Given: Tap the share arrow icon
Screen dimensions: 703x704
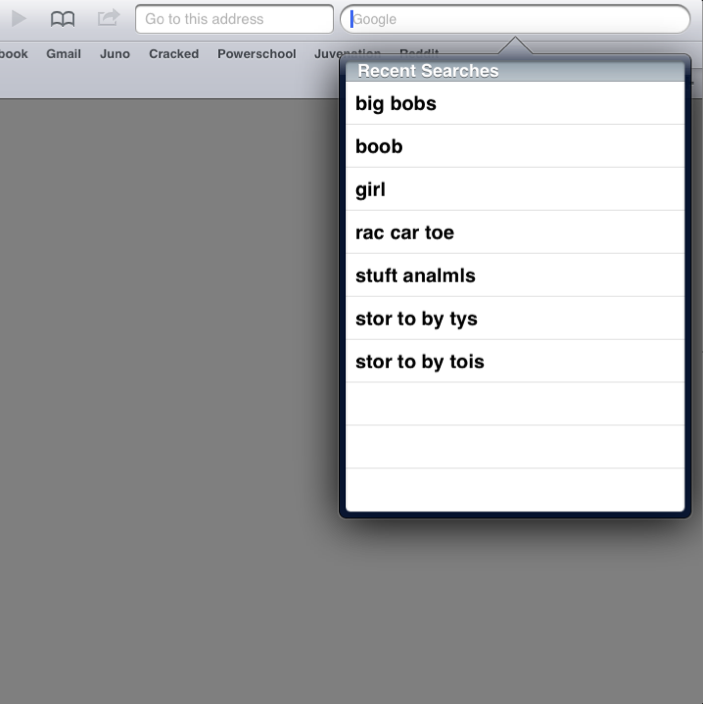Looking at the screenshot, I should coord(108,18).
